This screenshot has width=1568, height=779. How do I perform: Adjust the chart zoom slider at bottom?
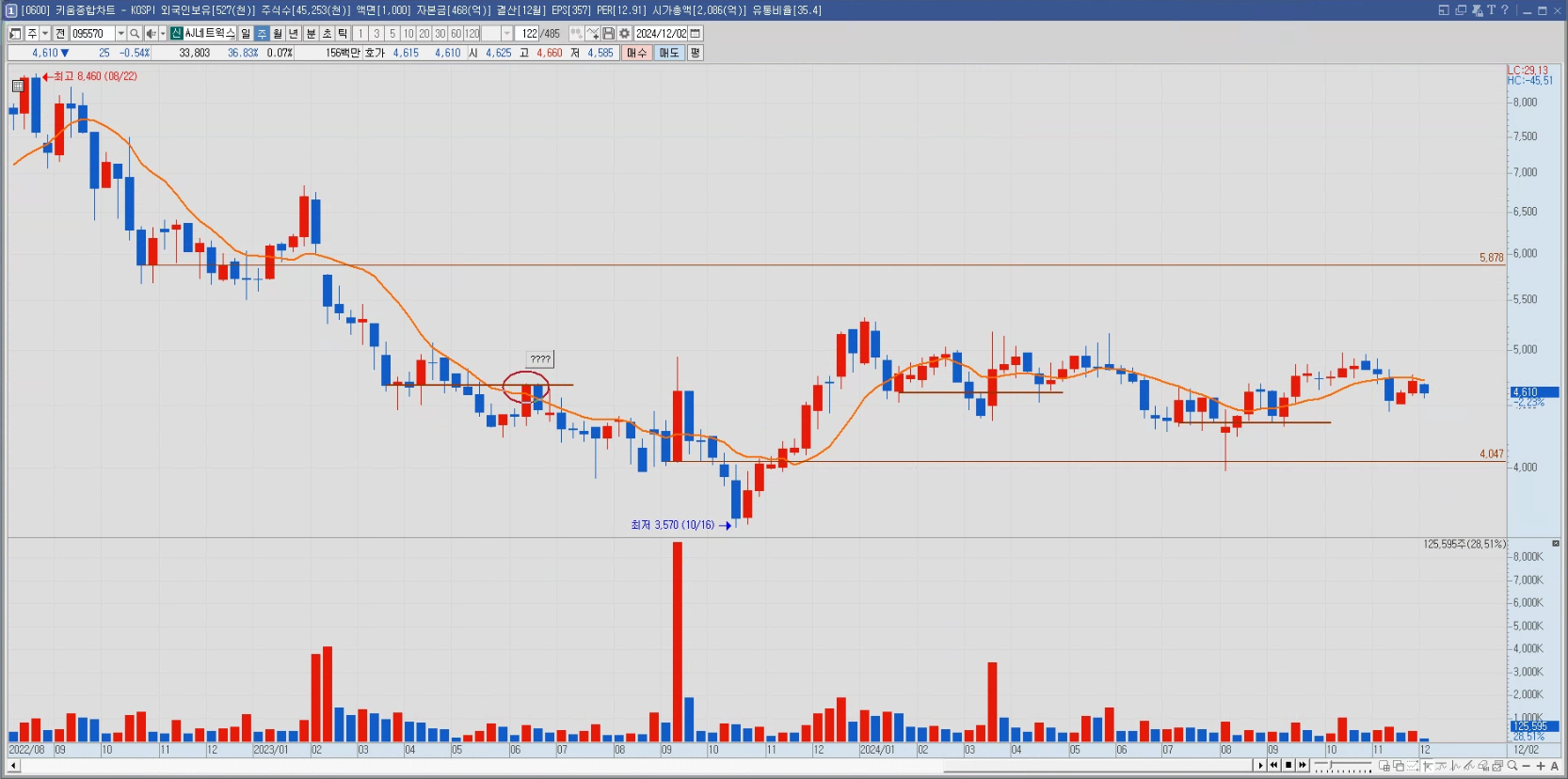click(x=1344, y=766)
